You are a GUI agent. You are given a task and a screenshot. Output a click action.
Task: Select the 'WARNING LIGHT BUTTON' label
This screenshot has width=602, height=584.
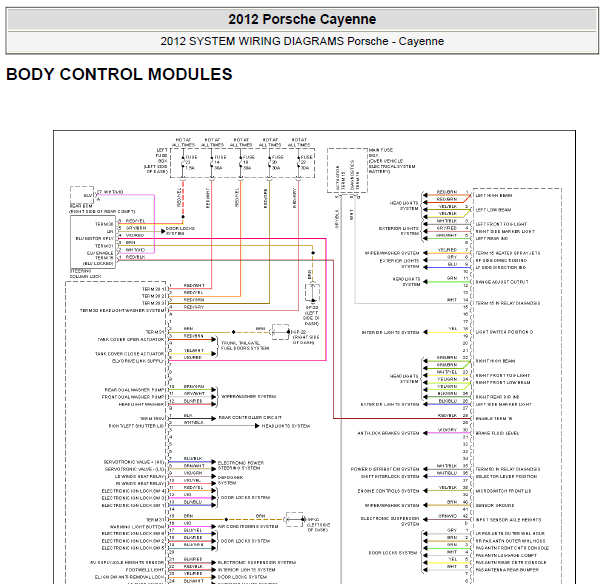(137, 527)
